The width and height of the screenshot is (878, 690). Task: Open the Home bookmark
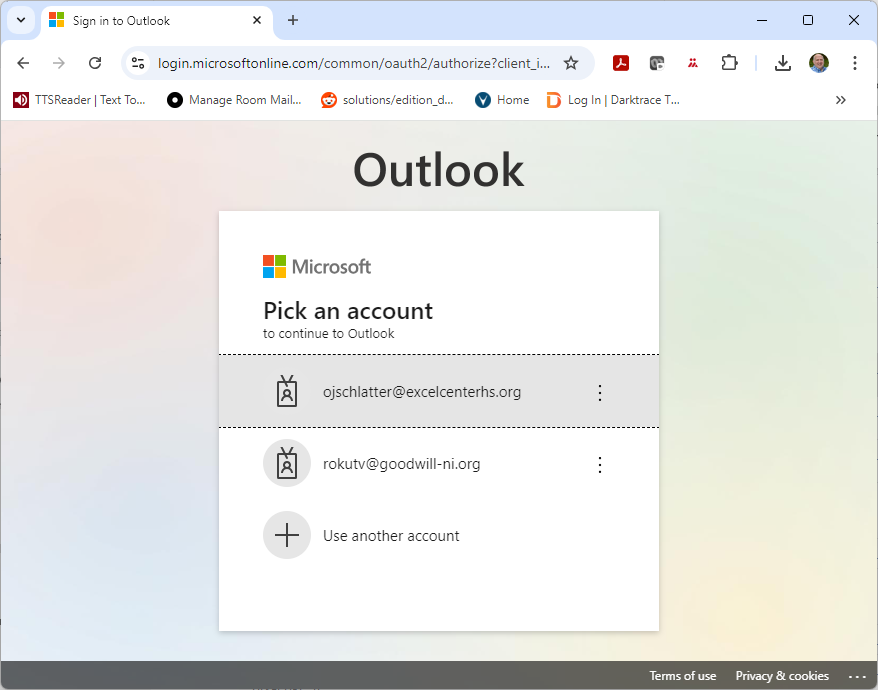pos(502,100)
